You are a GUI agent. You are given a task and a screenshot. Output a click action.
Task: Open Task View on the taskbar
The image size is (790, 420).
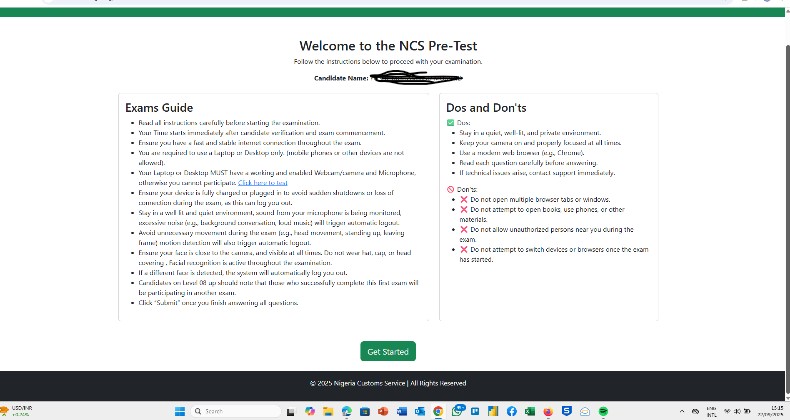click(290, 412)
